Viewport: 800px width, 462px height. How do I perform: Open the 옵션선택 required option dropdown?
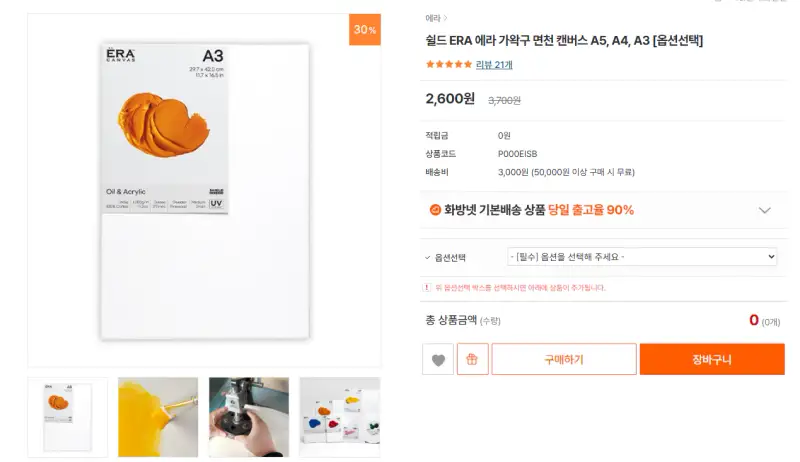(x=642, y=257)
